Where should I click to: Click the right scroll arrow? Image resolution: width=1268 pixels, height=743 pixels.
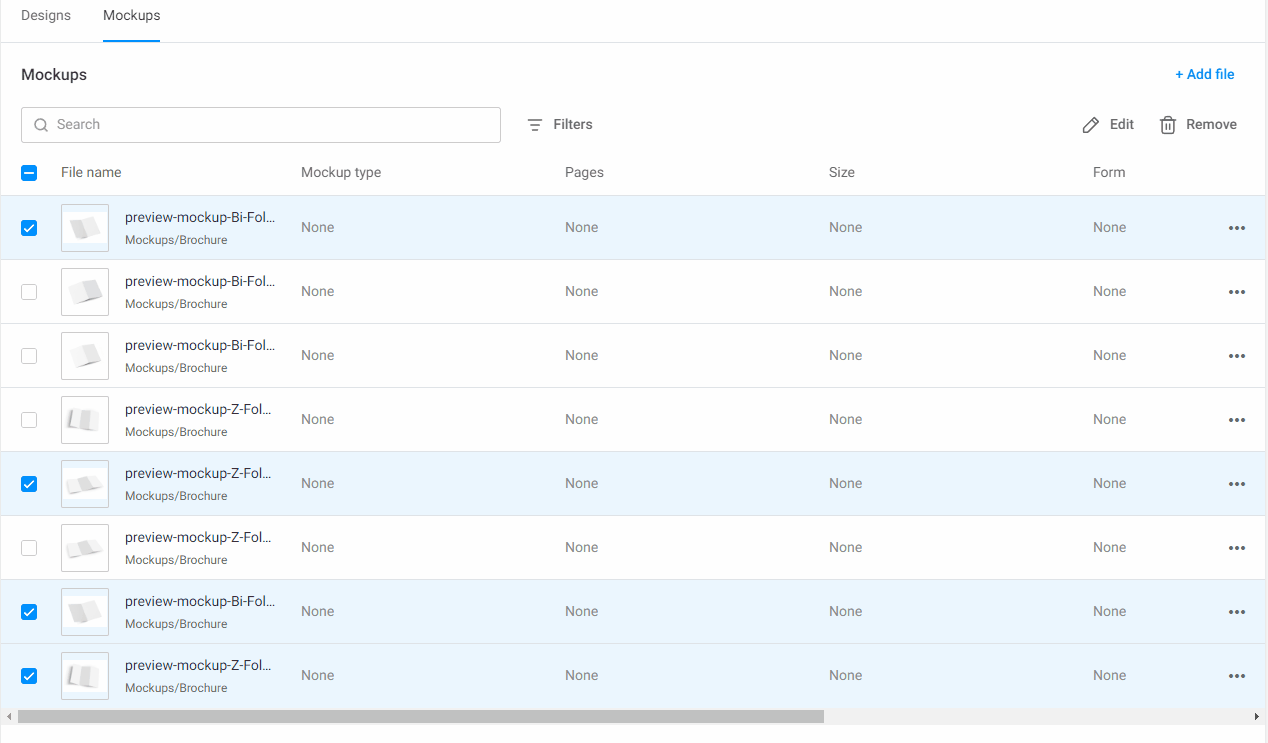tap(1259, 716)
